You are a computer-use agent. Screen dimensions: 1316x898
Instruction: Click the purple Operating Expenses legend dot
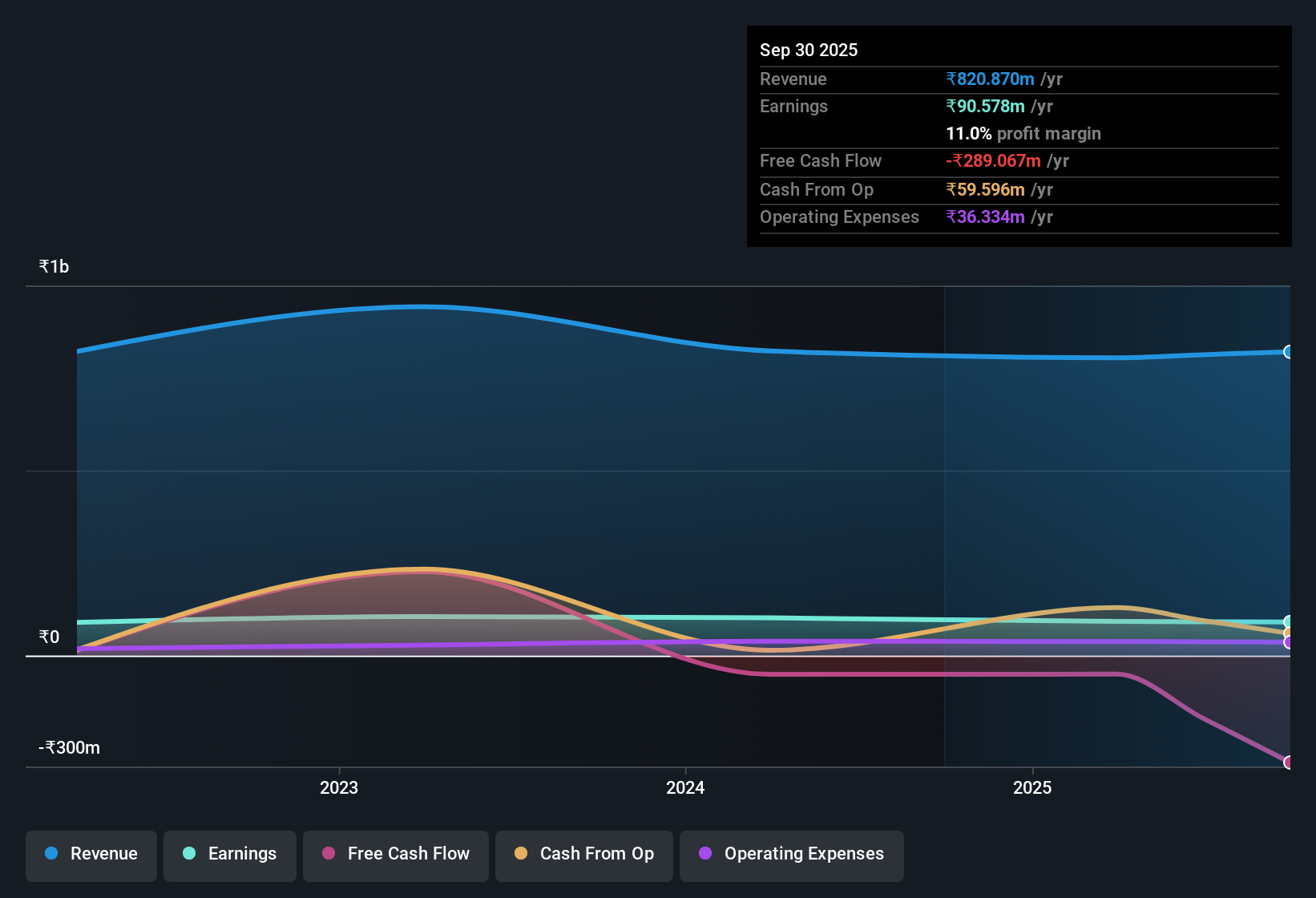pyautogui.click(x=705, y=853)
